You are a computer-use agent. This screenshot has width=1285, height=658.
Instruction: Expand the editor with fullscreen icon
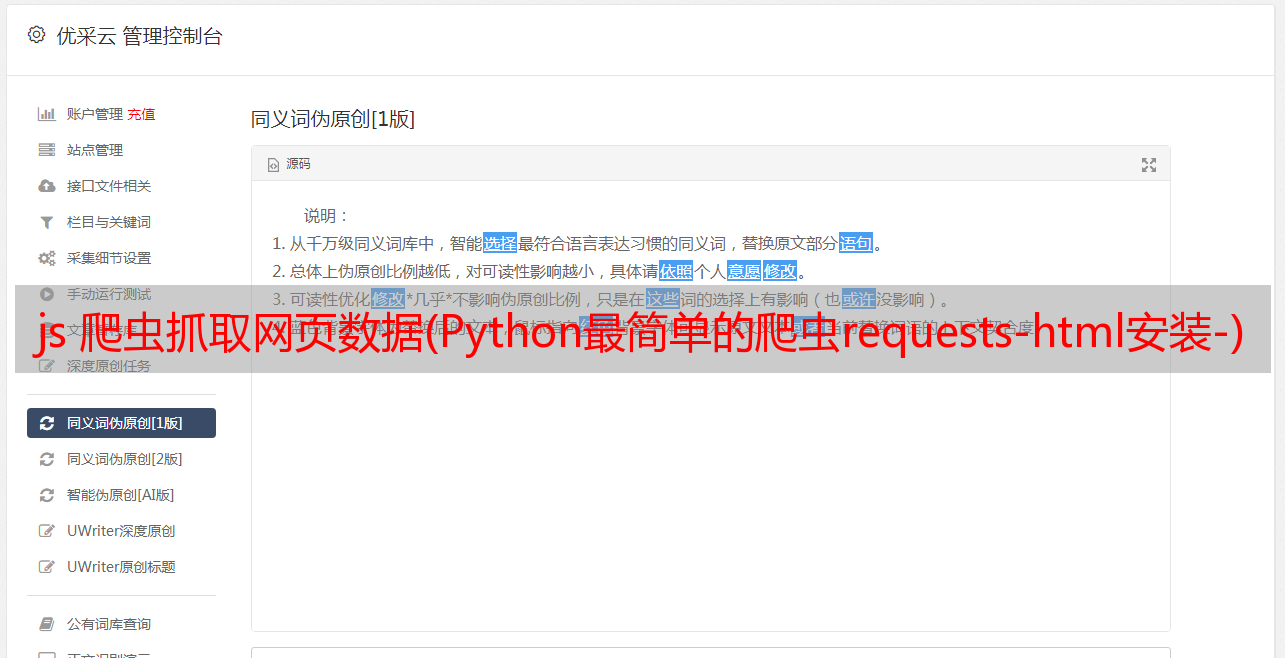[x=1149, y=165]
